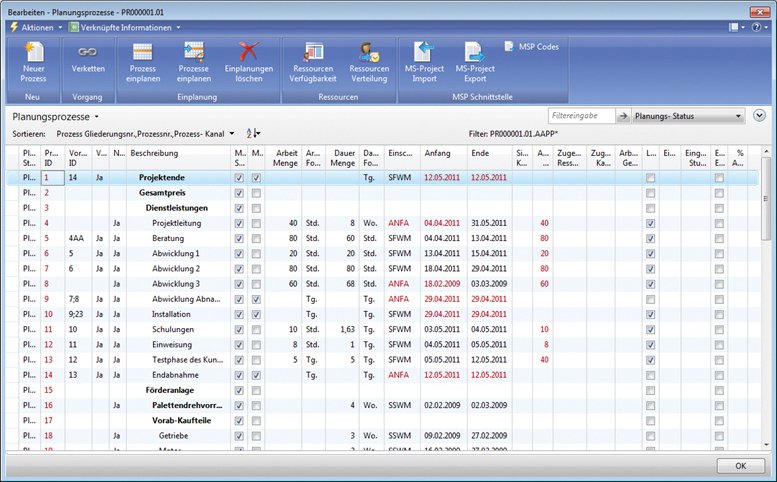This screenshot has width=777, height=482.
Task: Click predecessor ID 4AA cell
Action: point(78,238)
